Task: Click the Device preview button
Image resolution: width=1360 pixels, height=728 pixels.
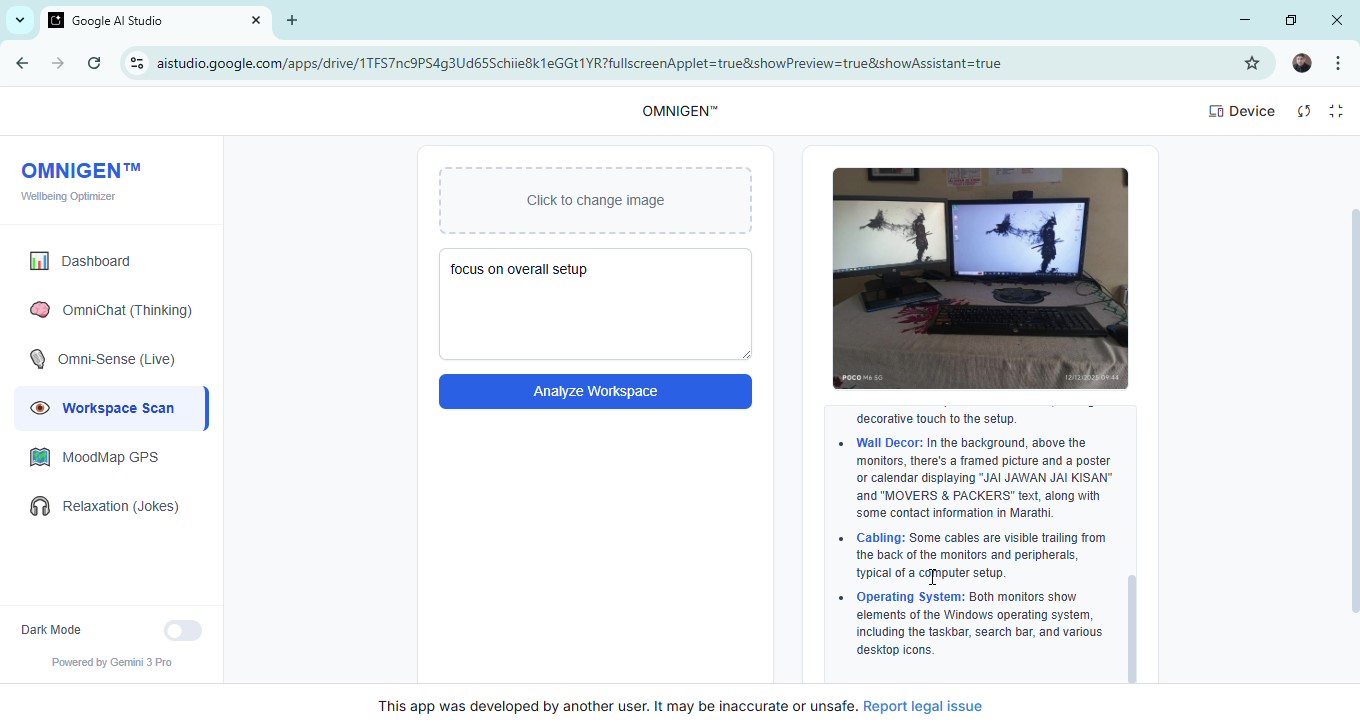Action: pos(1242,112)
